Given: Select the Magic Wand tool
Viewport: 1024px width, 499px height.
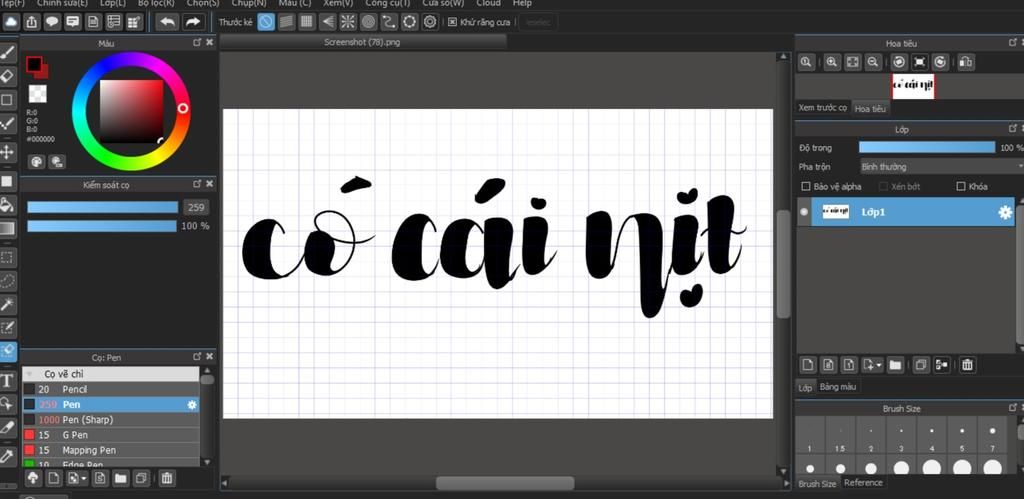Looking at the screenshot, I should [x=7, y=304].
